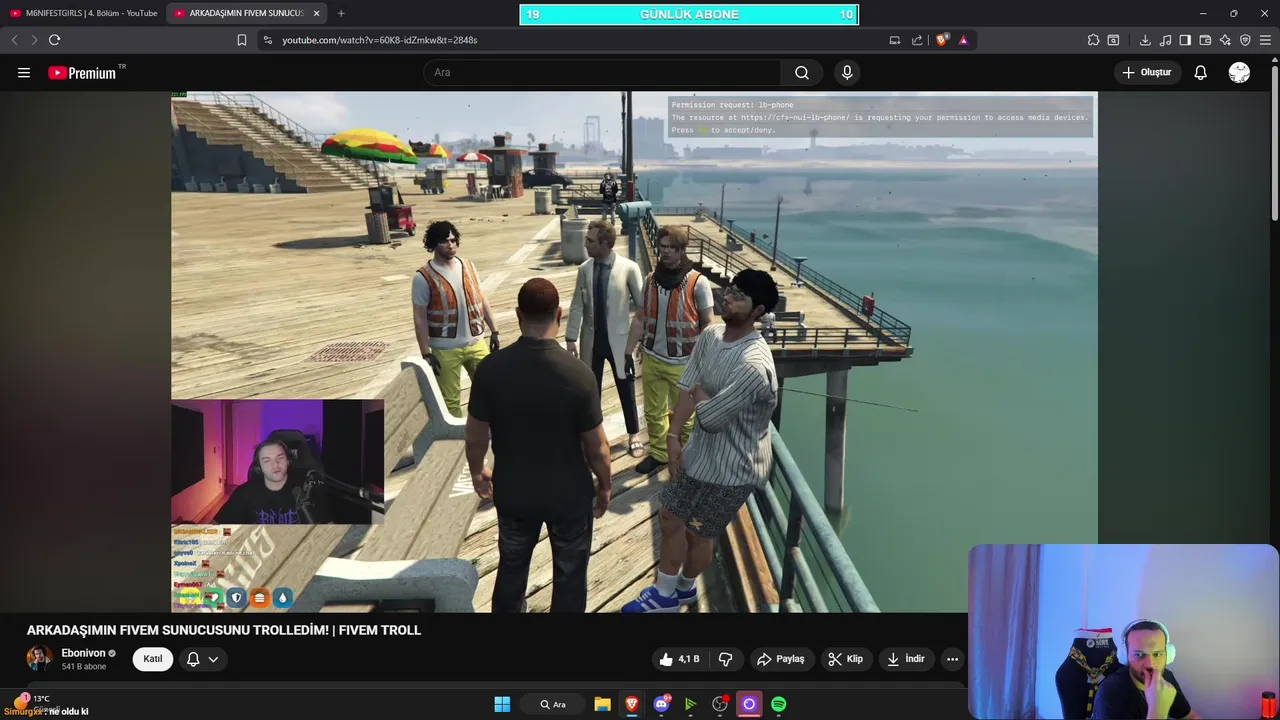This screenshot has width=1280, height=720.
Task: Open the browser extensions puzzle icon
Action: 1093,40
